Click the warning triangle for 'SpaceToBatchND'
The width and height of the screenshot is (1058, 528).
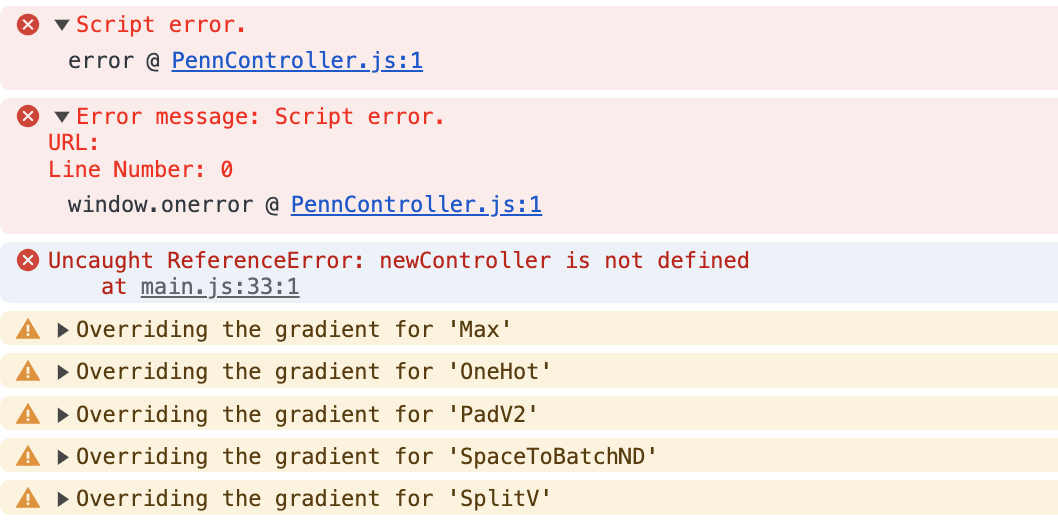(x=28, y=456)
